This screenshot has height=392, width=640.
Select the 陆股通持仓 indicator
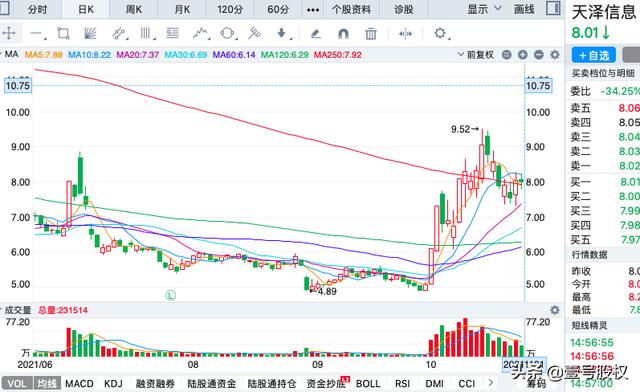point(272,384)
